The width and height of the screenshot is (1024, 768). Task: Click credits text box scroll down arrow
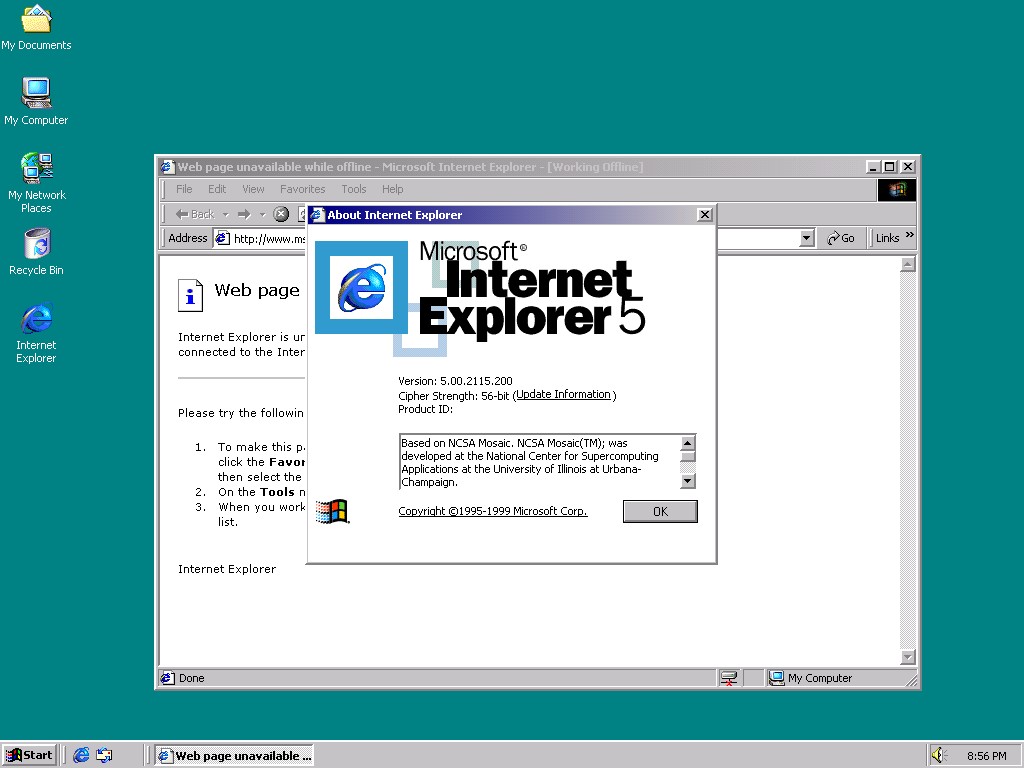688,481
